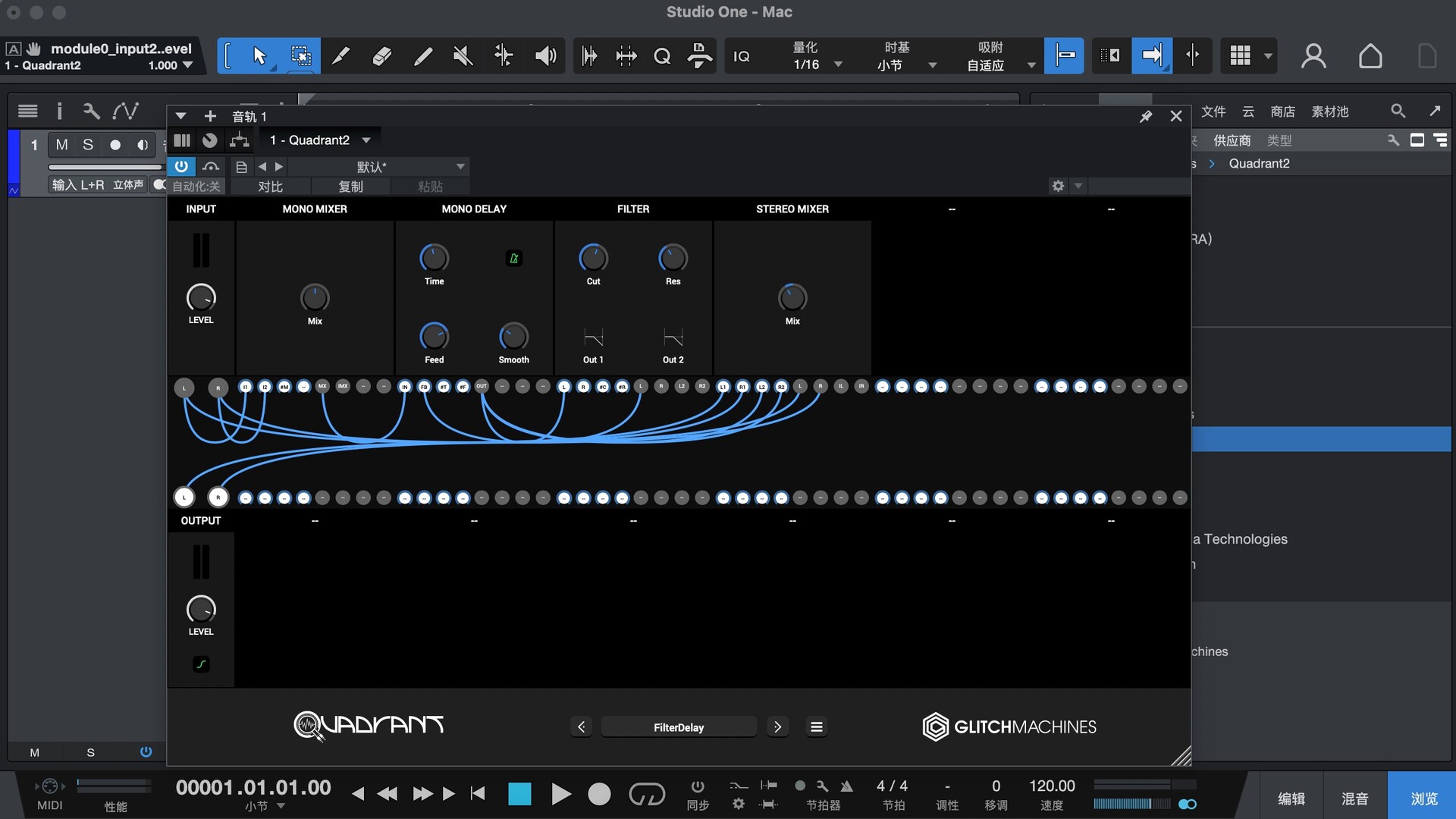Open the 商店 tab in browser

point(1282,111)
